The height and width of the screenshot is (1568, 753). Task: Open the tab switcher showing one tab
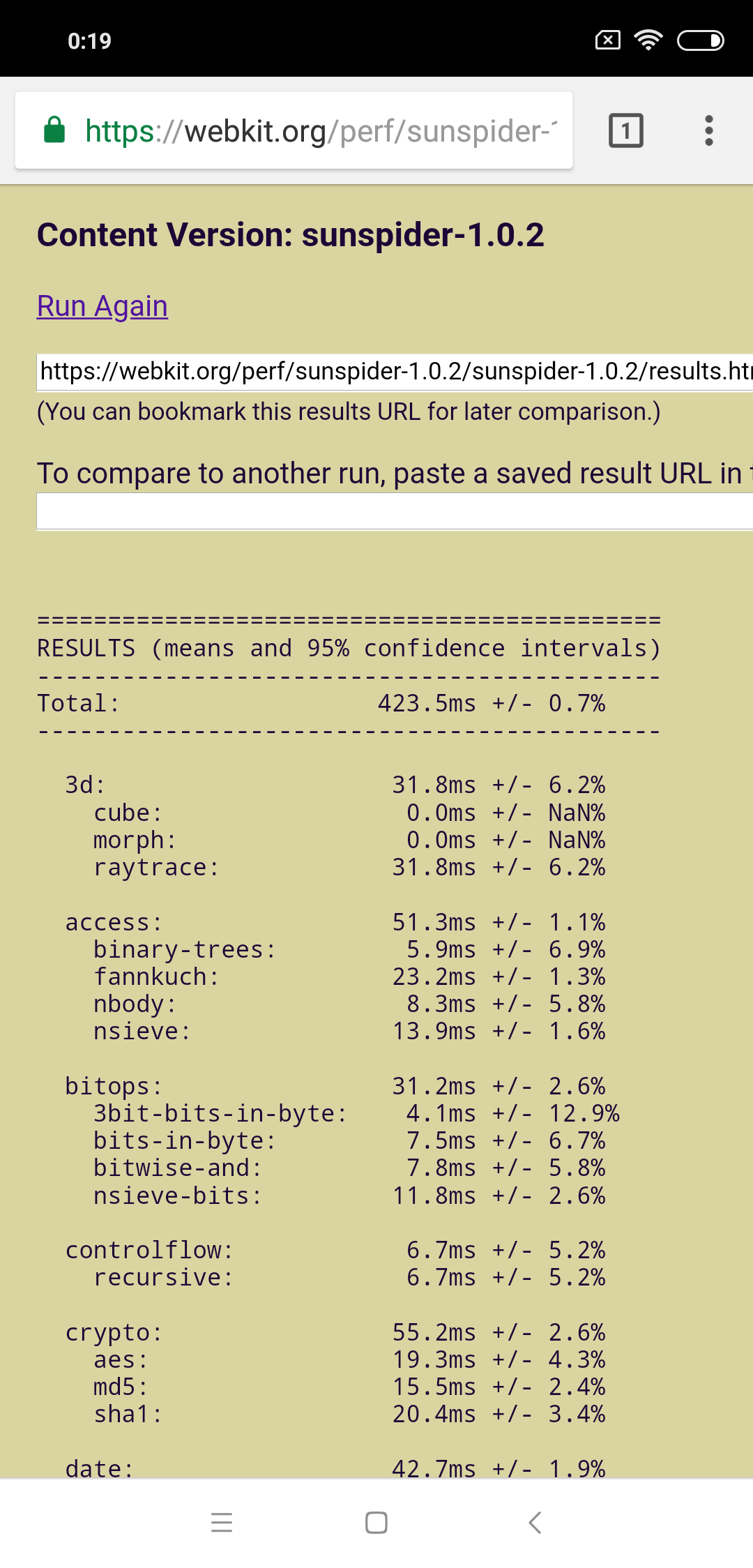coord(625,130)
